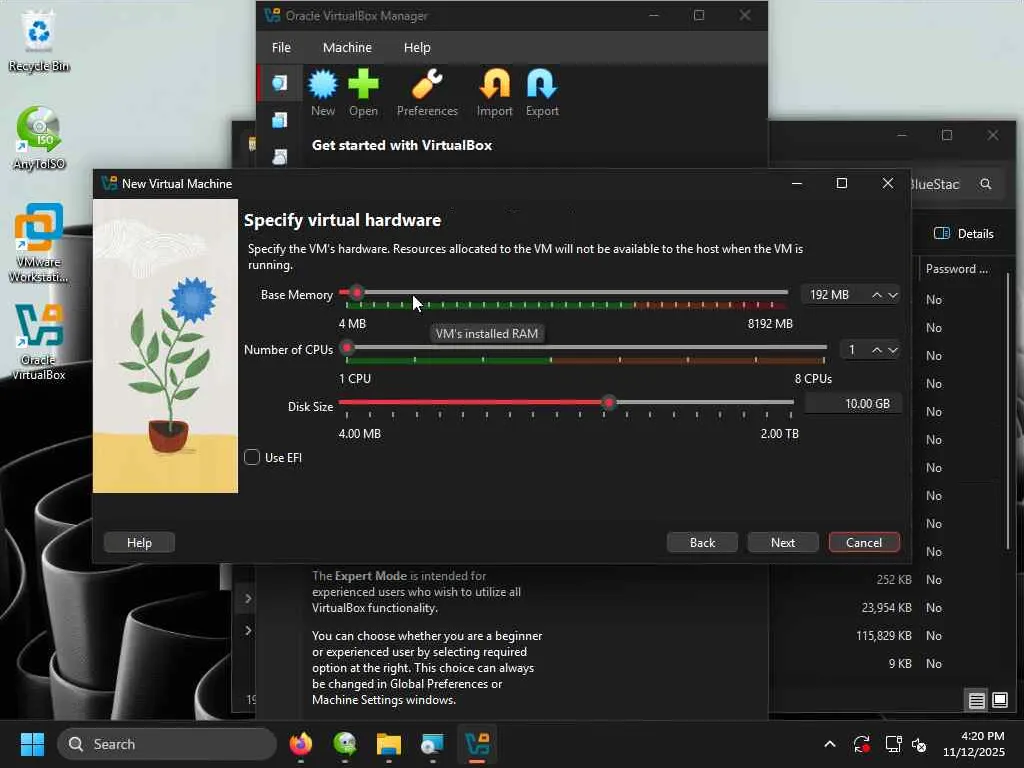Open the Windows Start menu
The image size is (1024, 768).
(x=32, y=744)
